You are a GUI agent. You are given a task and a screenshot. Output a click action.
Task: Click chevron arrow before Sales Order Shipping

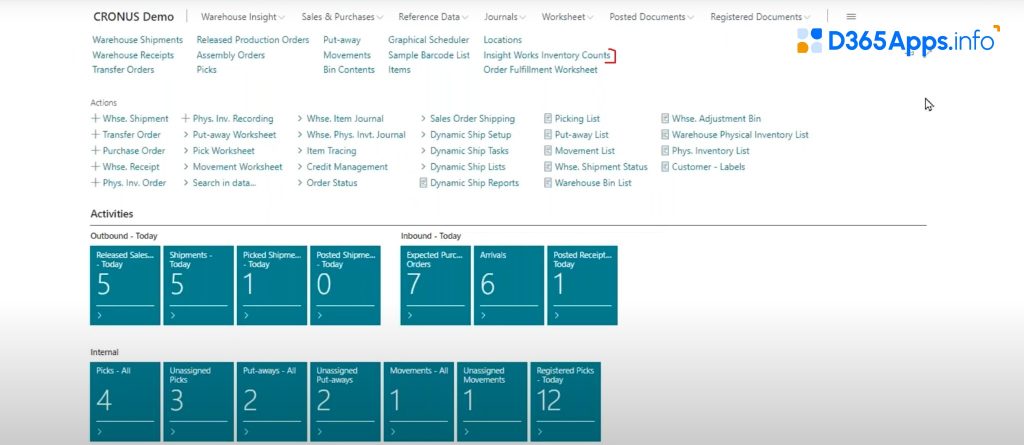[x=423, y=119]
